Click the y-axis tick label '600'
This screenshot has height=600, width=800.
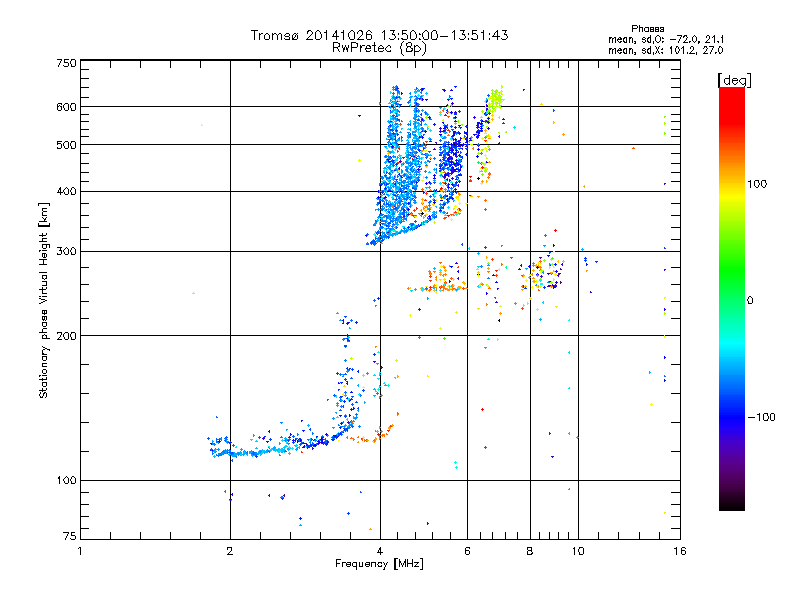point(66,107)
